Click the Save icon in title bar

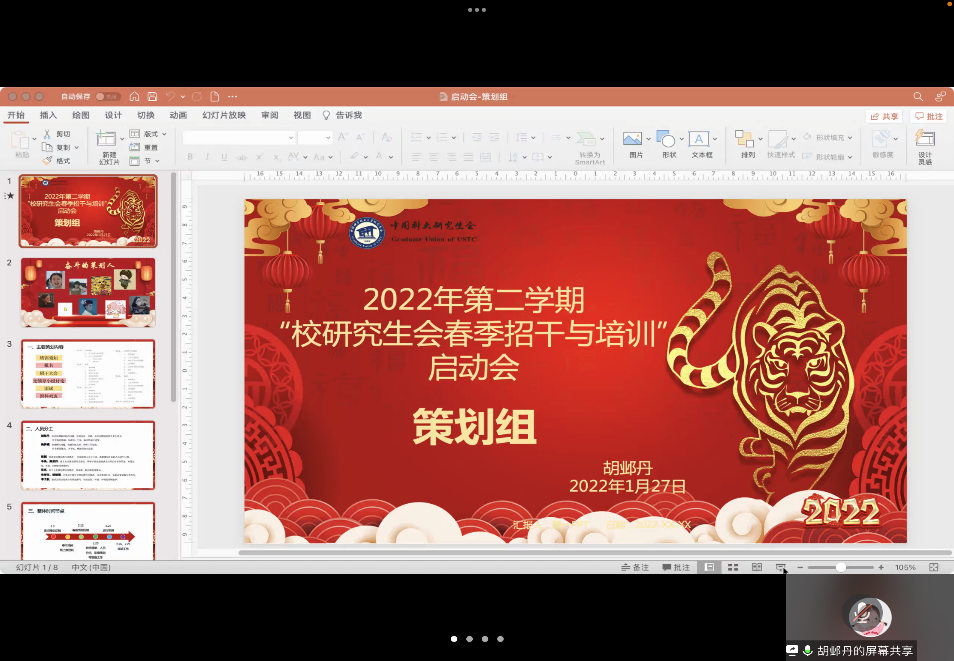(152, 96)
